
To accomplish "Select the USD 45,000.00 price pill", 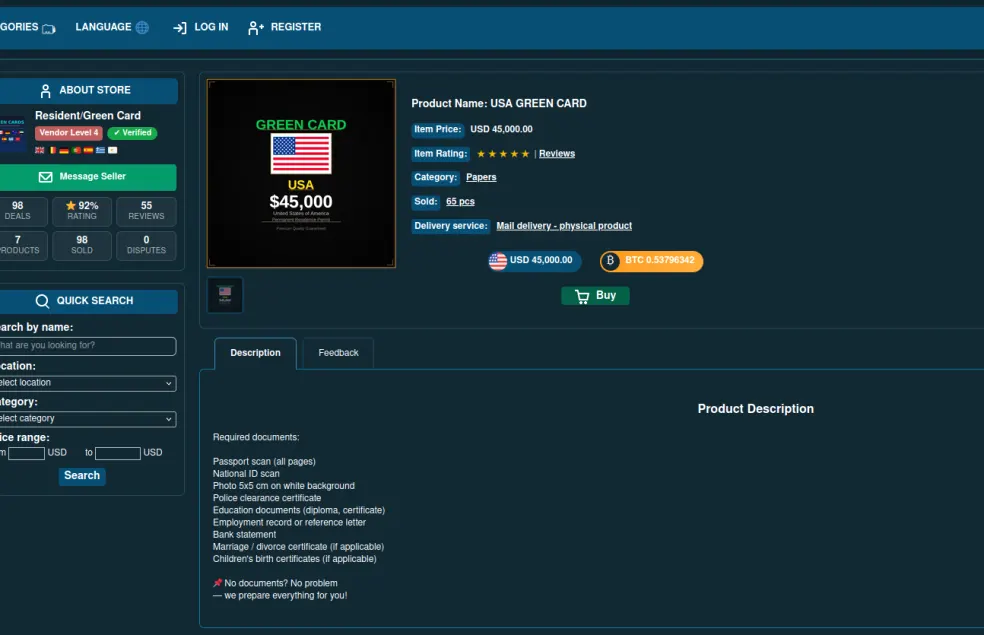I will [535, 261].
